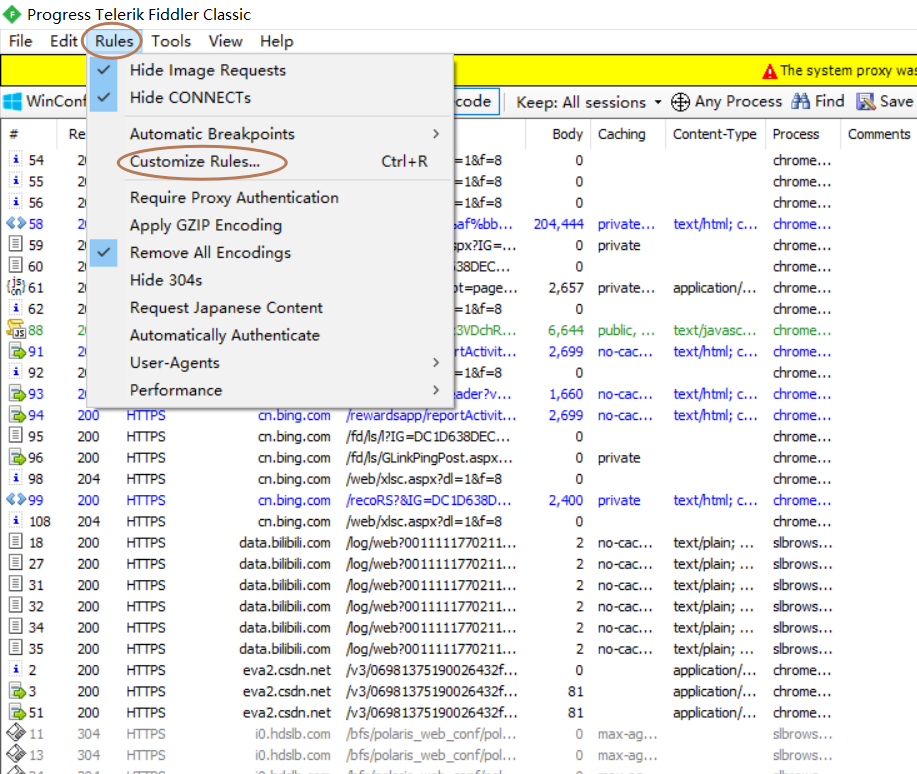
Task: Click the arrows icon of session 99
Action: tap(16, 499)
